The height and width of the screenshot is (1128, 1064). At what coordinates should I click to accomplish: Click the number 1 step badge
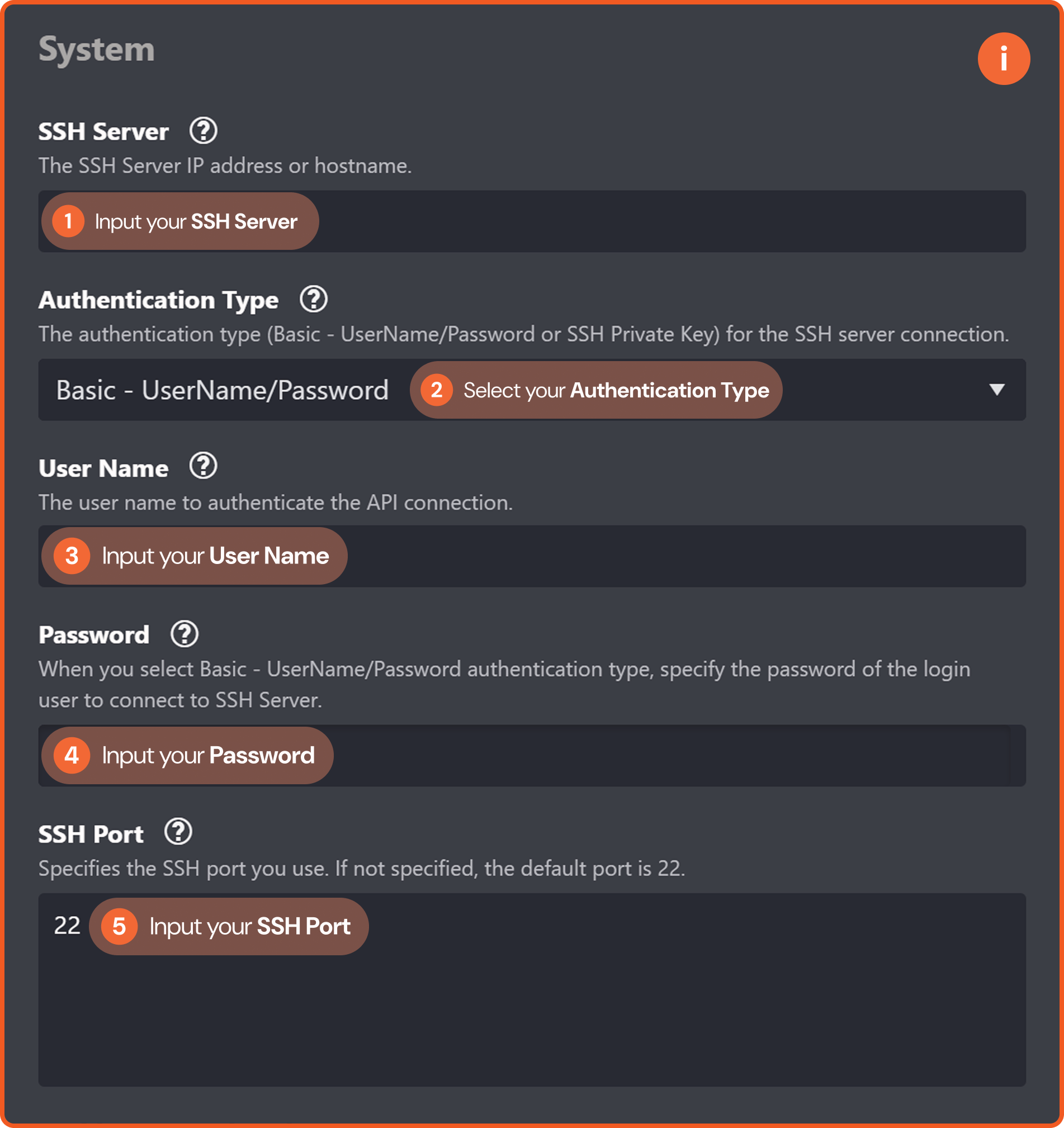tap(68, 221)
